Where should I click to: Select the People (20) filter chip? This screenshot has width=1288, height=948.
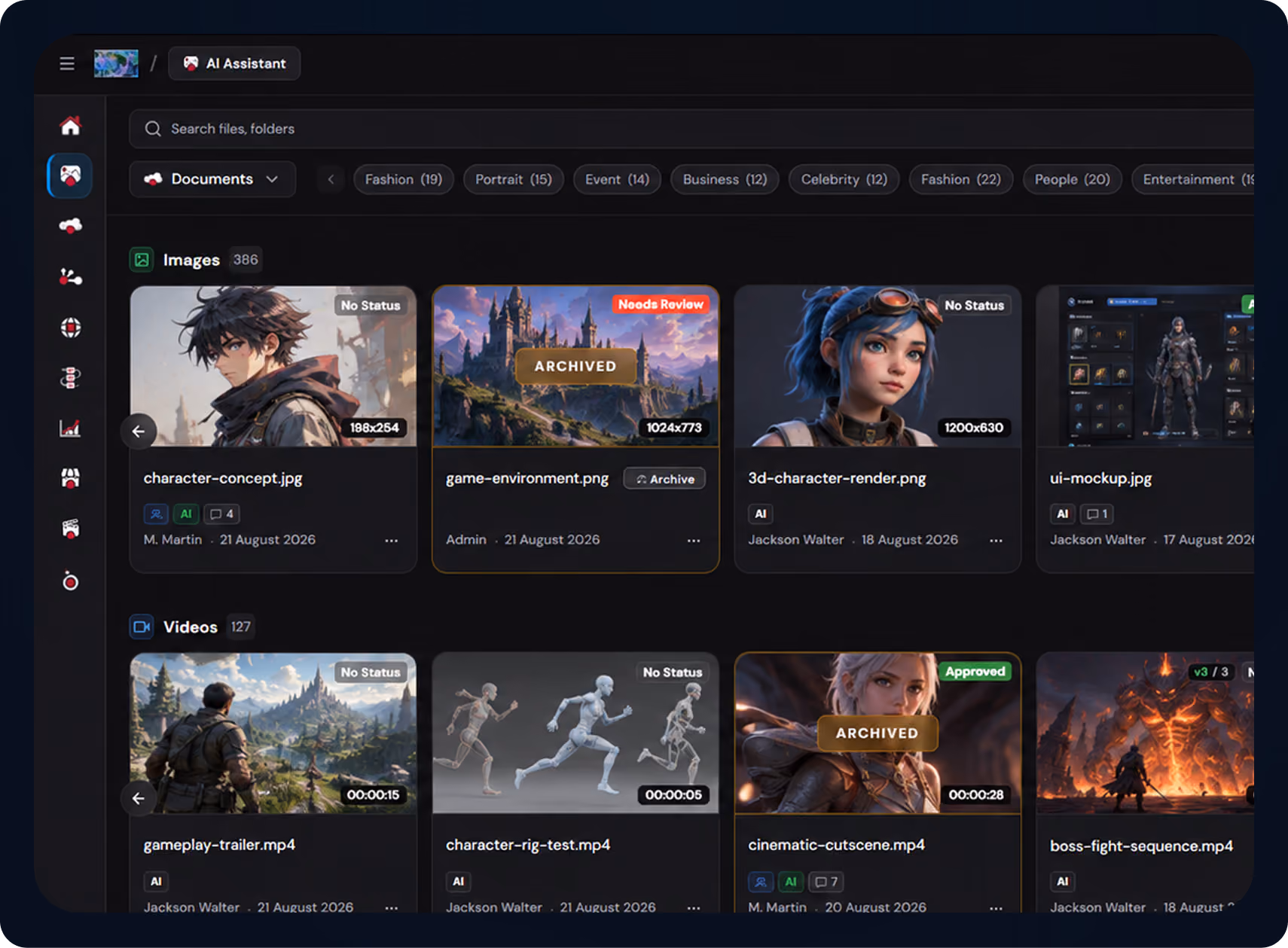(1072, 179)
